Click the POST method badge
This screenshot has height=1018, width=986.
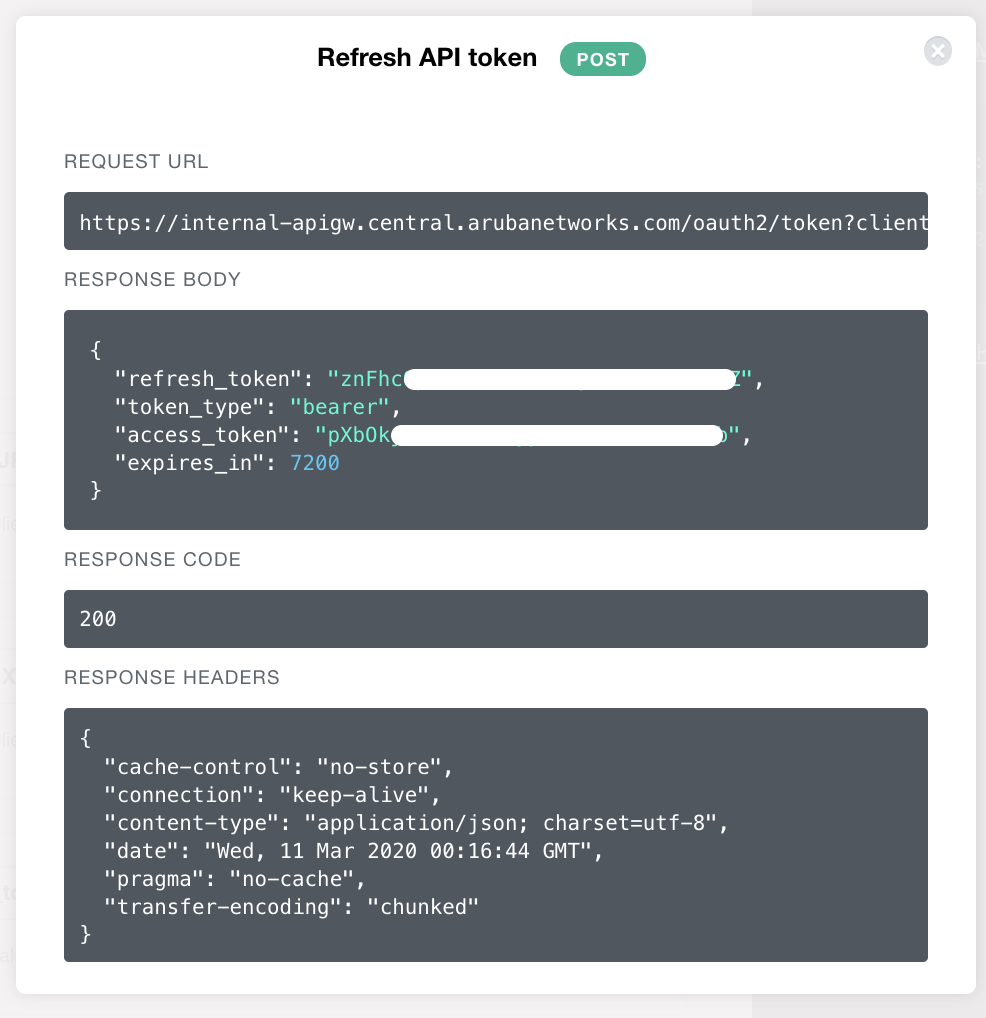pos(602,59)
